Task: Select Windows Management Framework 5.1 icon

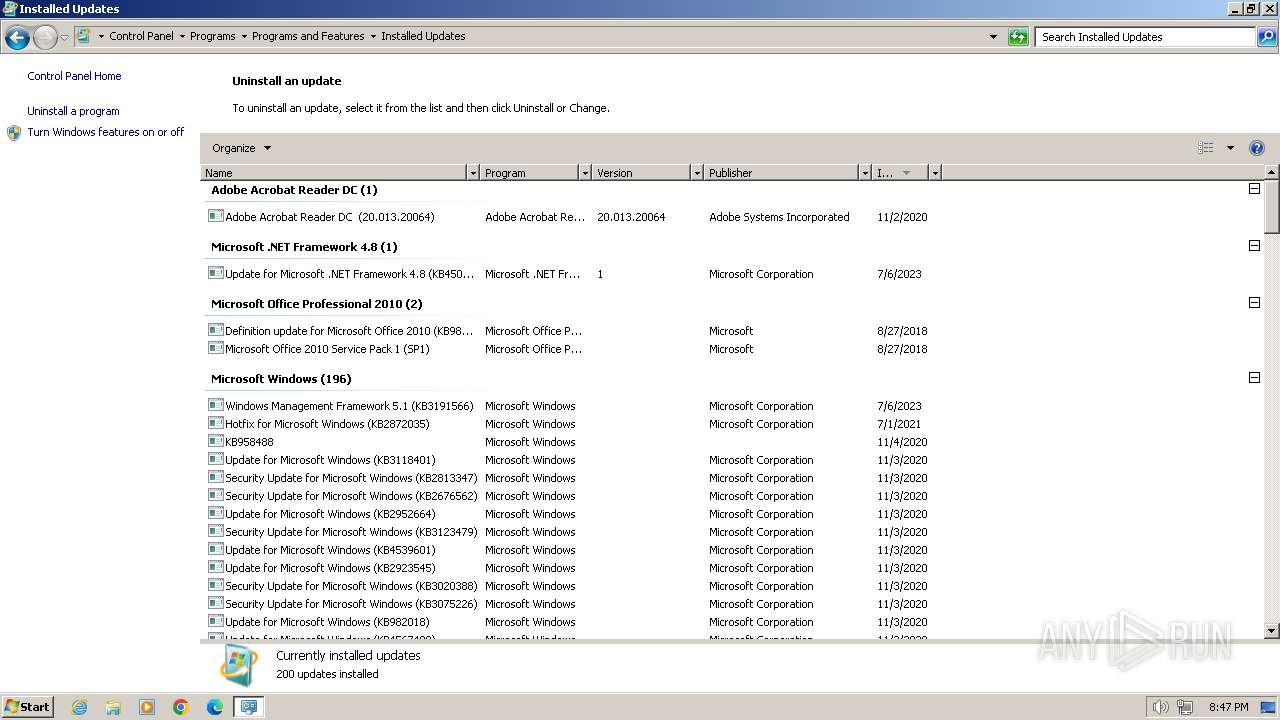Action: [x=215, y=405]
